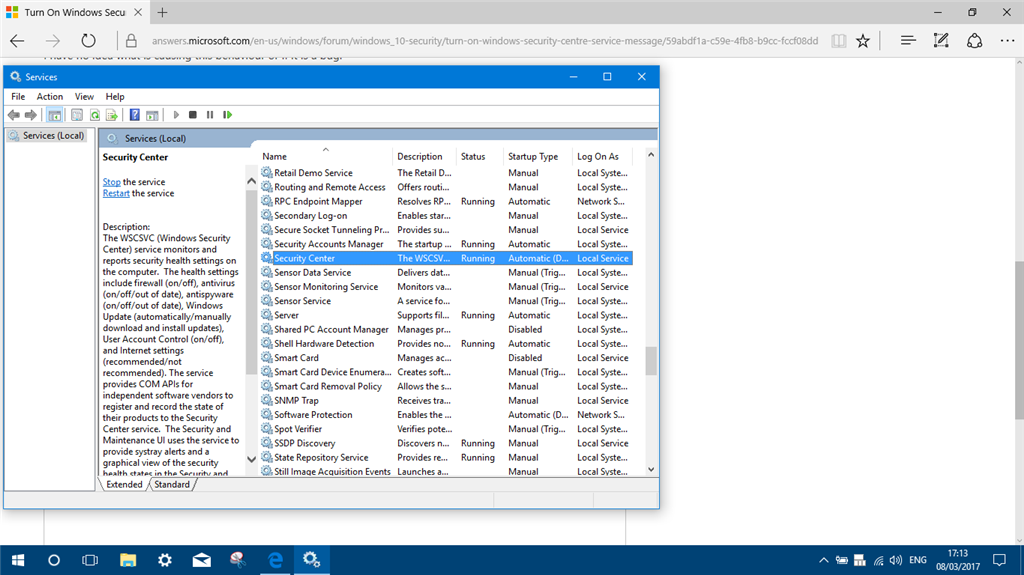Sort by Status column header
The width and height of the screenshot is (1024, 575).
(480, 156)
